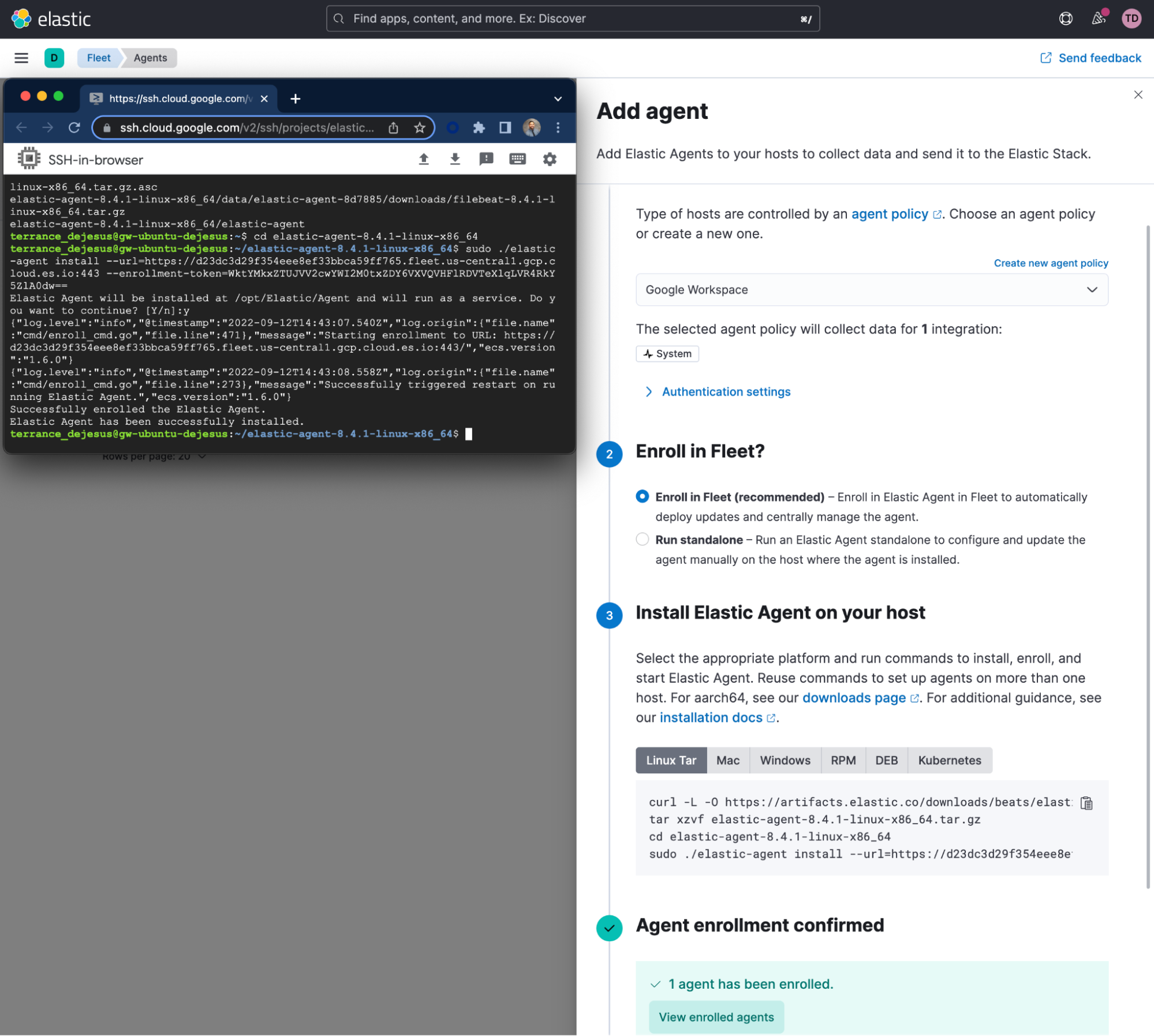The image size is (1154, 1036).
Task: Focus the Find apps search field
Action: click(573, 18)
